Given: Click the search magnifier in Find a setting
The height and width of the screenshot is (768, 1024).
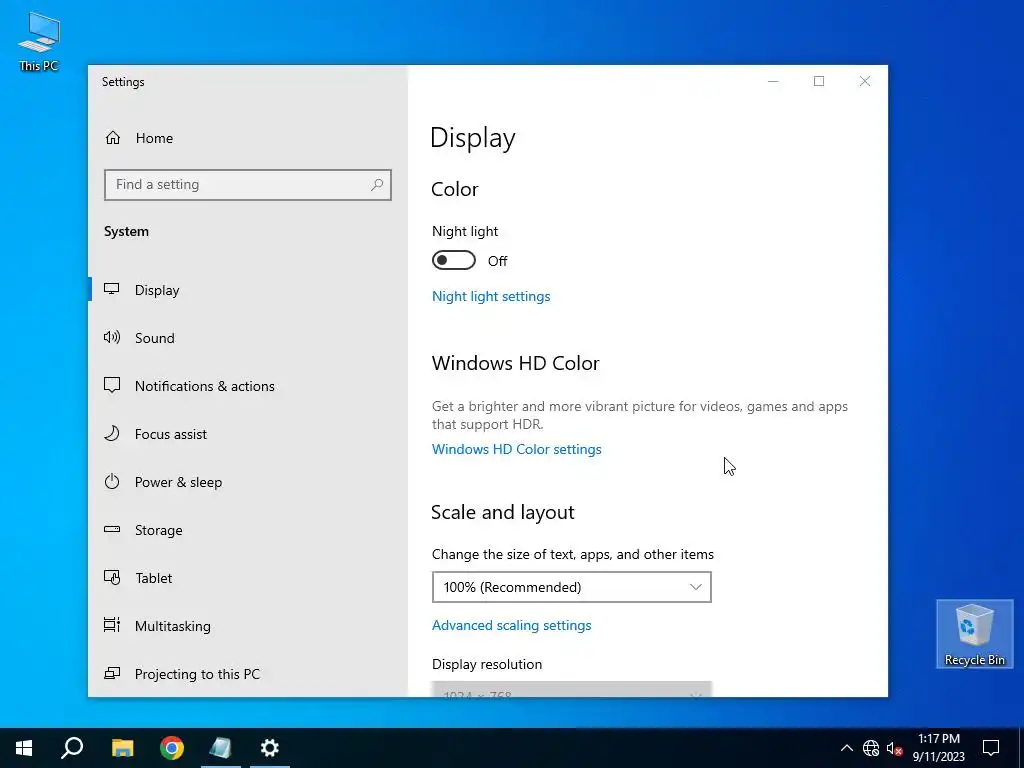Looking at the screenshot, I should 377,185.
